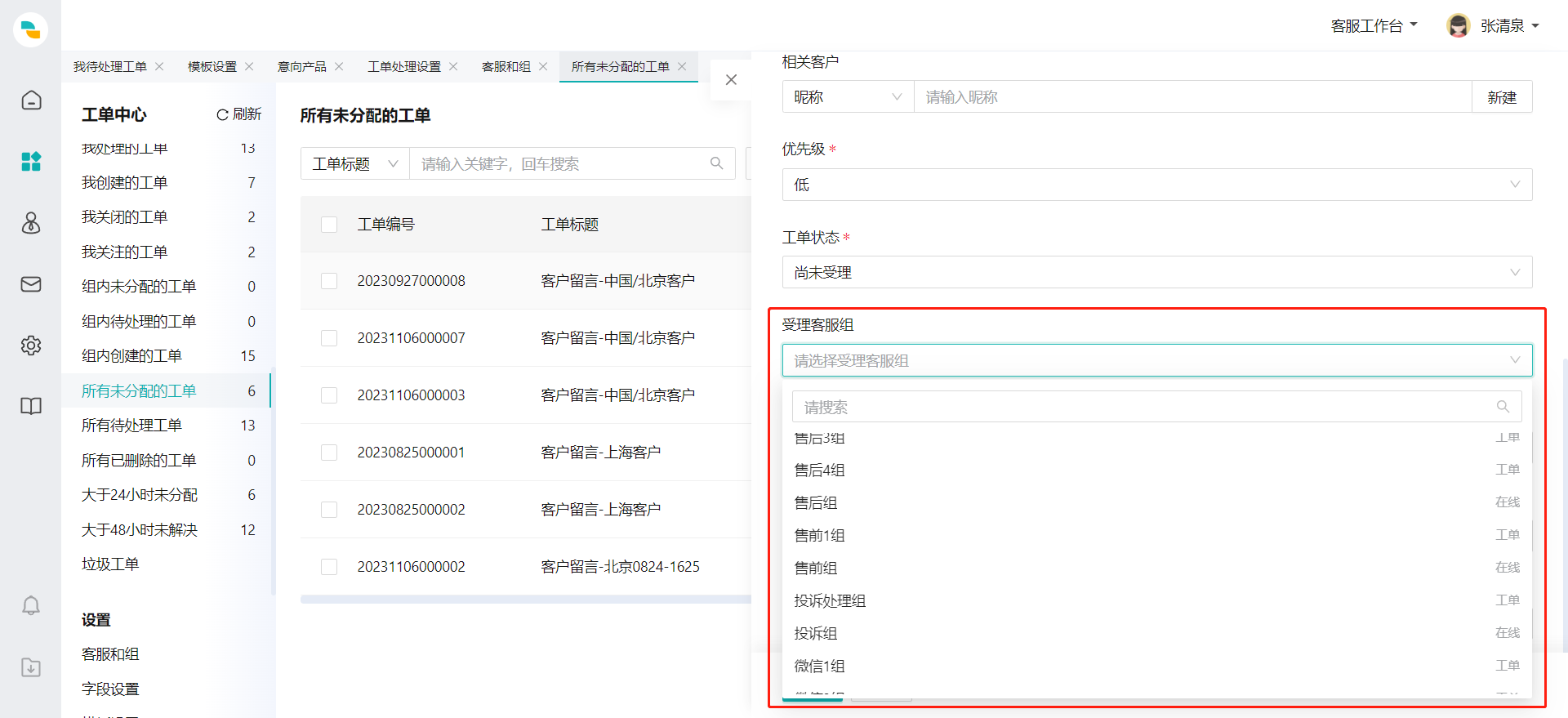Open the home icon in left sidebar

31,100
